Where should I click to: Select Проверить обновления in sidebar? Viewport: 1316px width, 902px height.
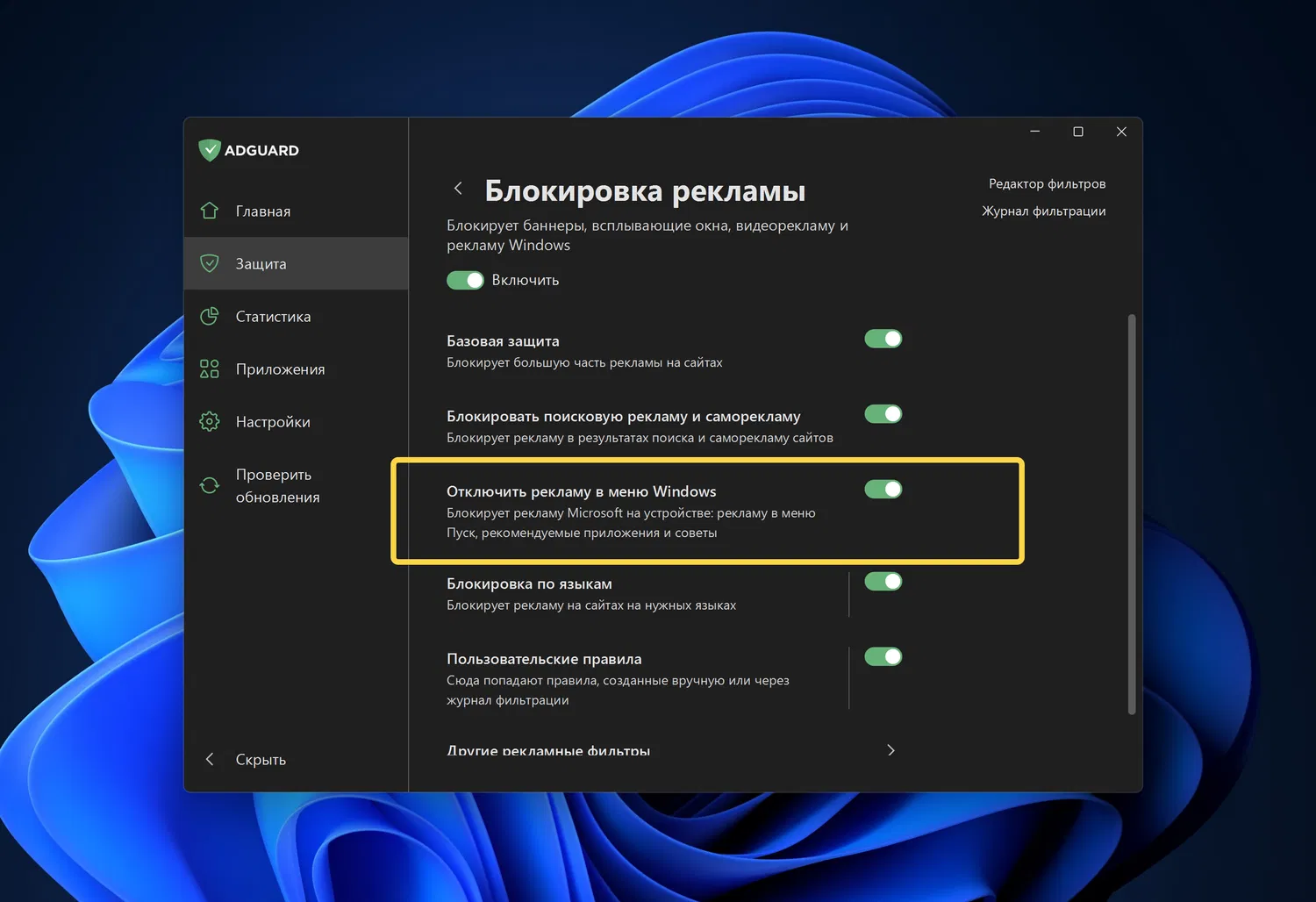[297, 485]
